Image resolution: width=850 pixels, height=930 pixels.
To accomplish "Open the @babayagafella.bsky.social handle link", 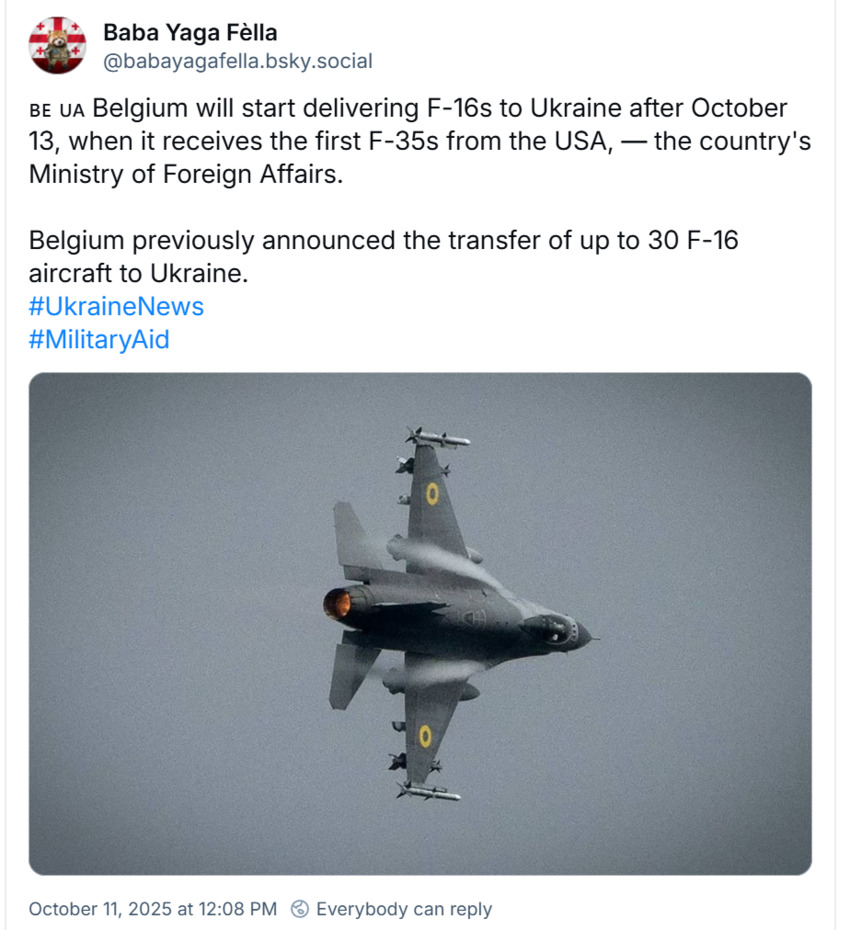I will (237, 61).
